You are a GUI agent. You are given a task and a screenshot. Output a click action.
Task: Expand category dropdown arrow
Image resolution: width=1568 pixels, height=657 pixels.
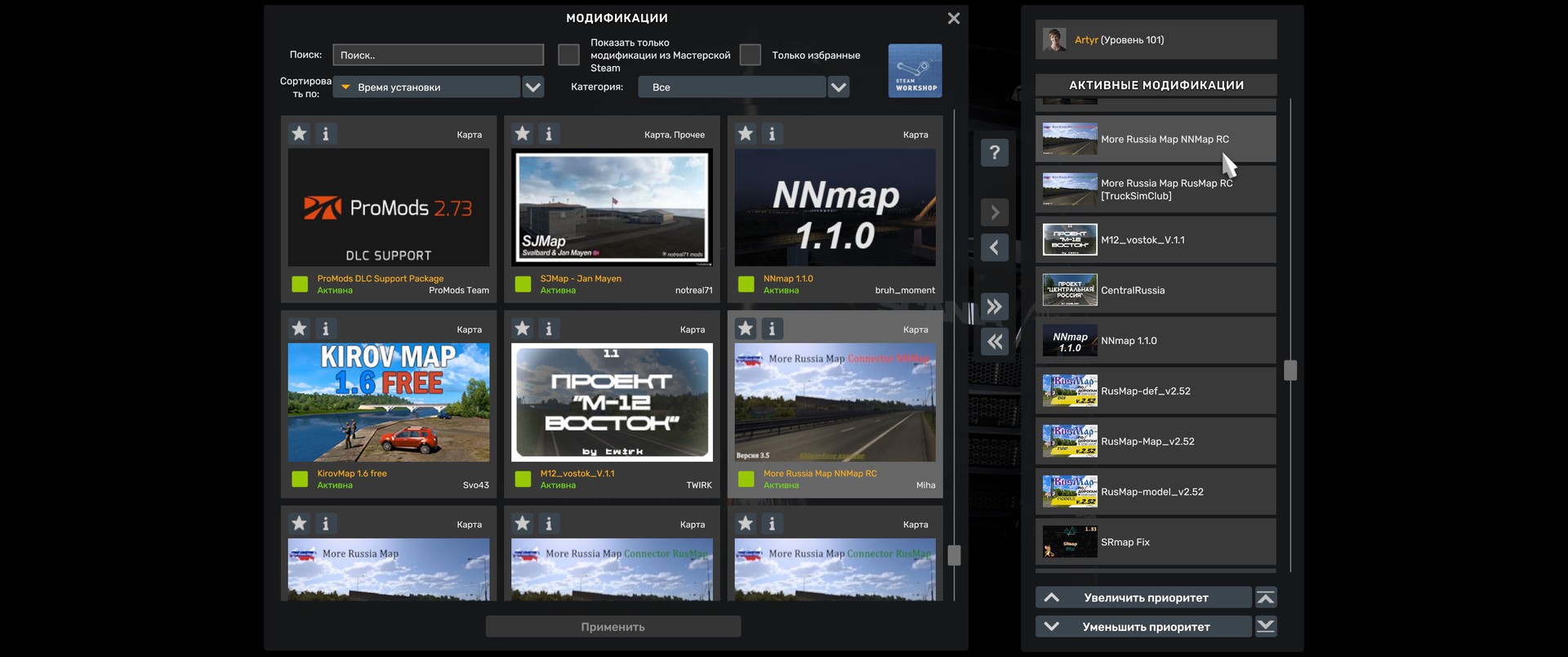coord(839,87)
